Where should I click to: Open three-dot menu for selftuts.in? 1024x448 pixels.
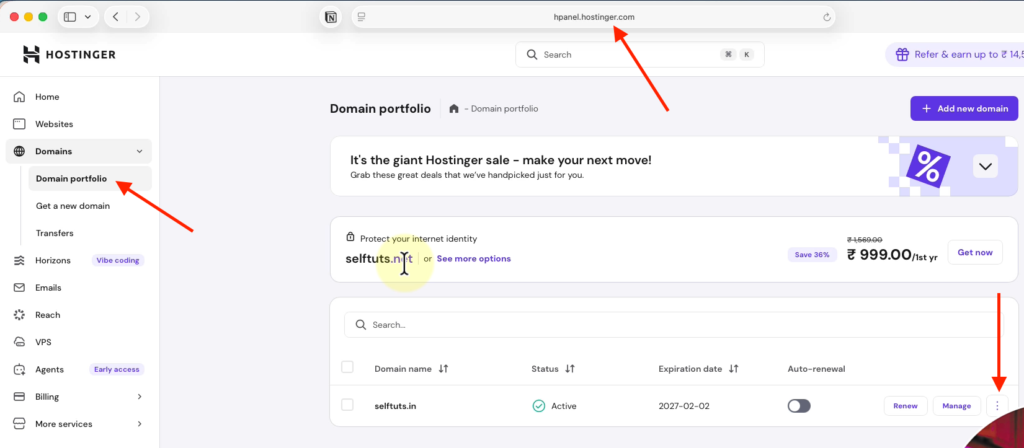click(998, 405)
